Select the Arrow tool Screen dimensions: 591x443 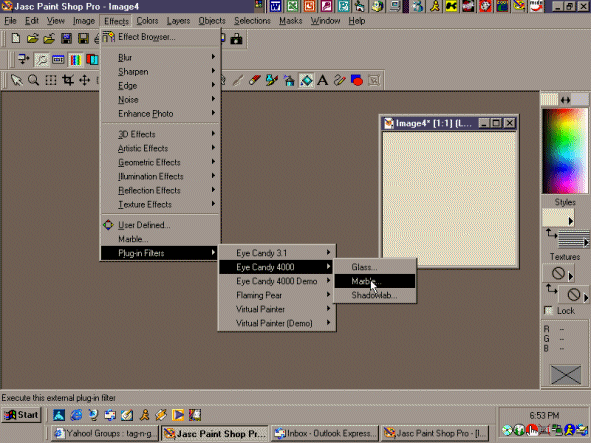[16, 80]
